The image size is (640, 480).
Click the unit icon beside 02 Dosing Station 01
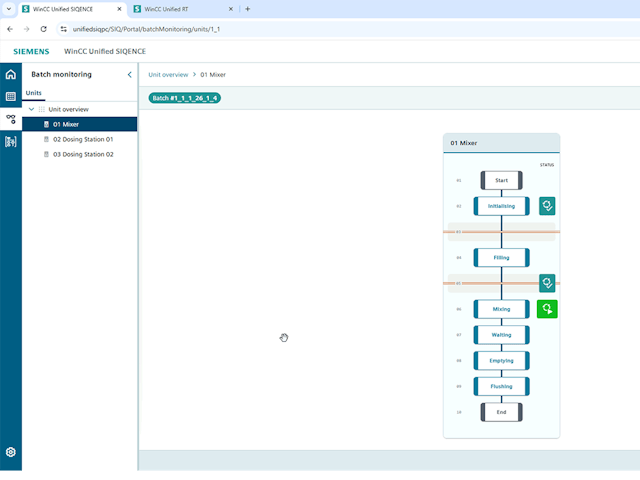point(46,139)
